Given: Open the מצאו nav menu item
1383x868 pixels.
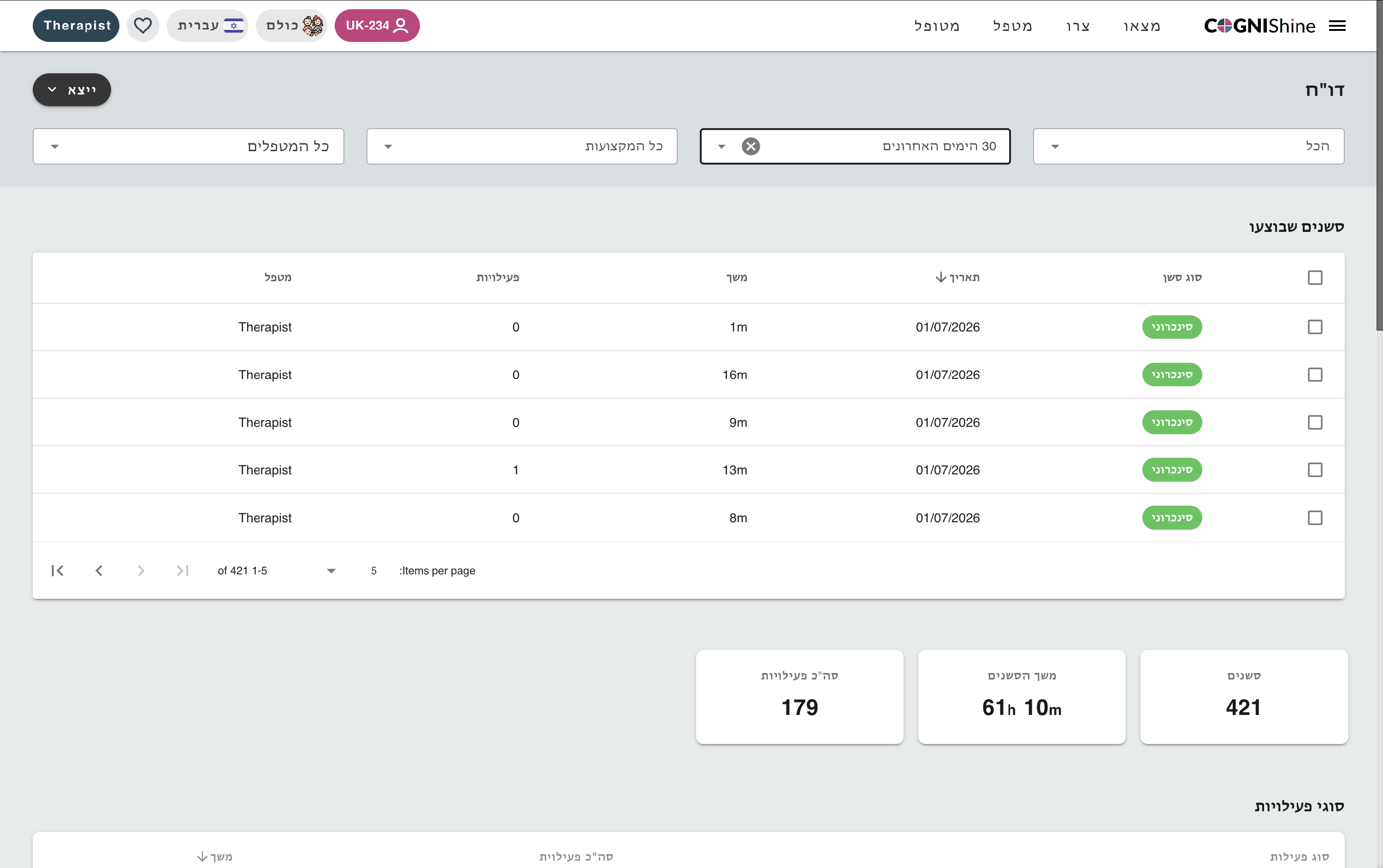Looking at the screenshot, I should click(1141, 26).
